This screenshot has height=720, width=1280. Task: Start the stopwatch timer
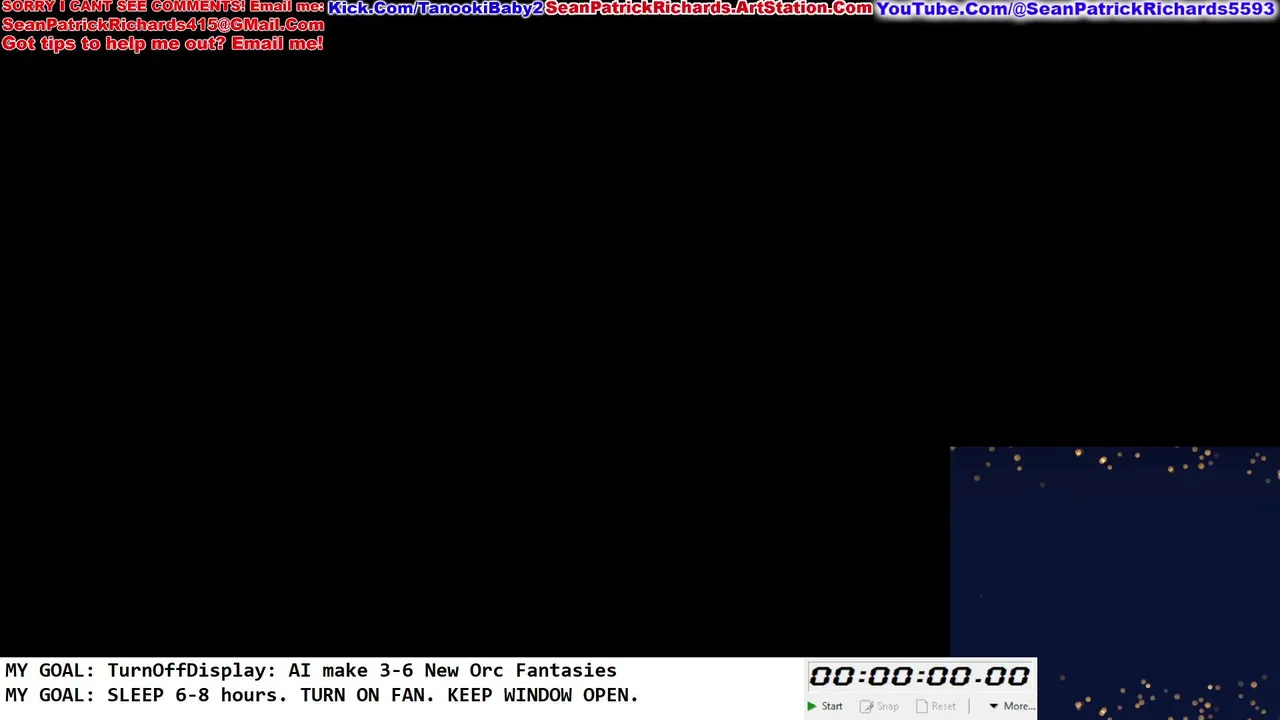tap(825, 706)
